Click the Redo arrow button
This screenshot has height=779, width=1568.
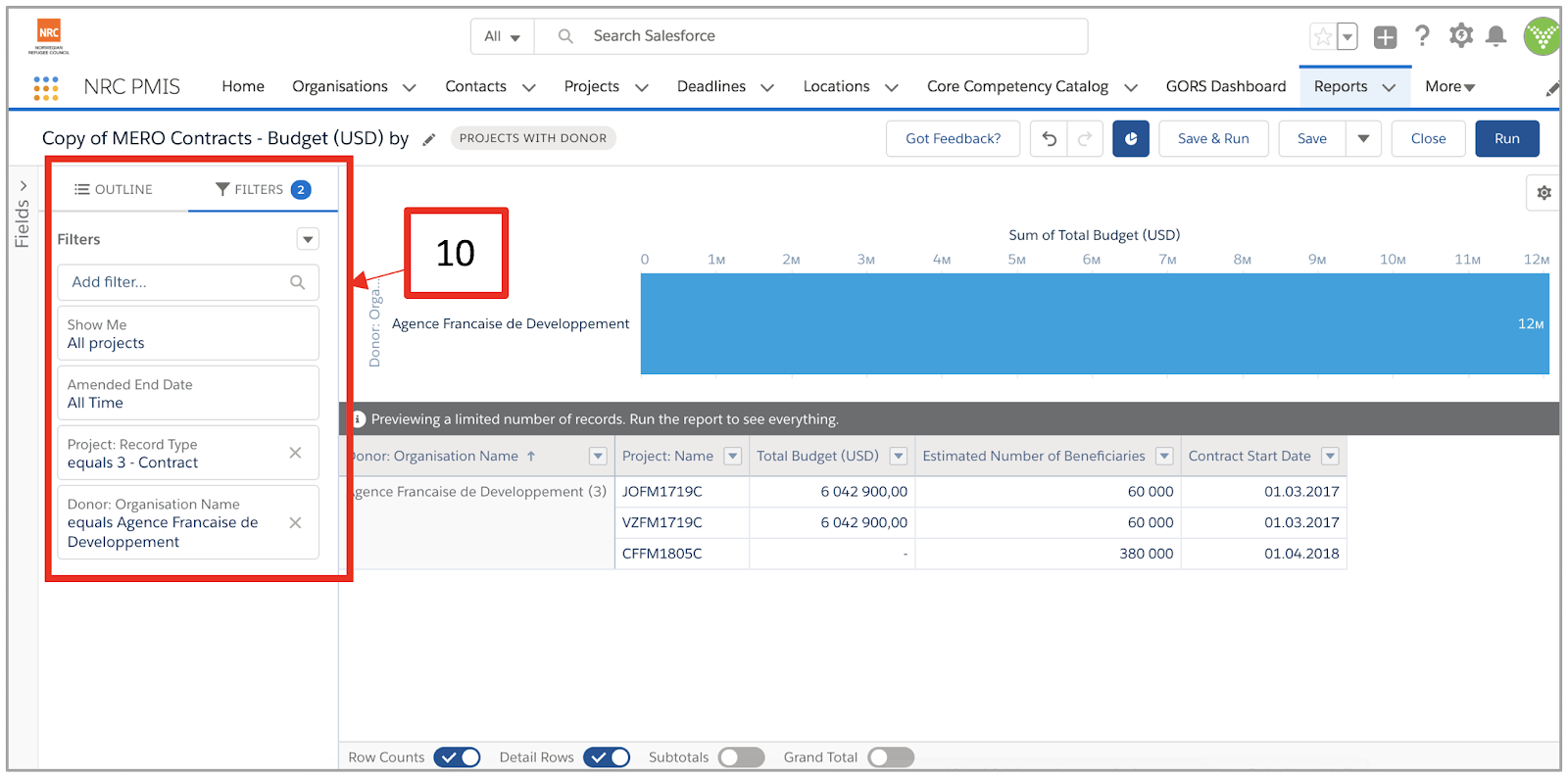coord(1085,139)
